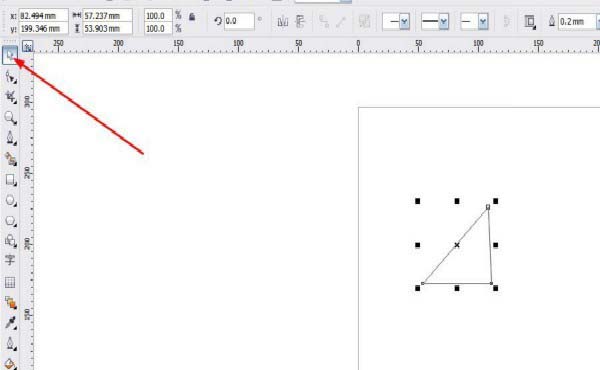
Task: Select the Freehand pen tool
Action: coord(10,138)
